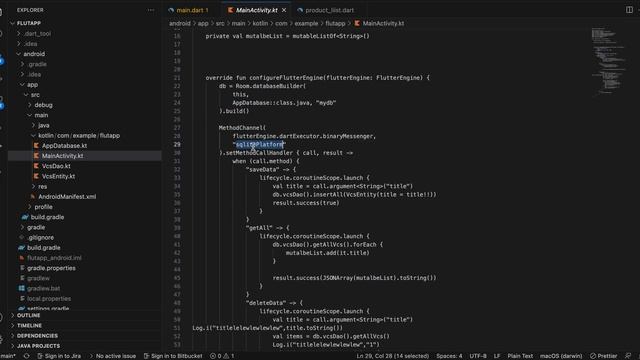Expand the OUTLINE section
The height and width of the screenshot is (360, 640).
(x=29, y=316)
